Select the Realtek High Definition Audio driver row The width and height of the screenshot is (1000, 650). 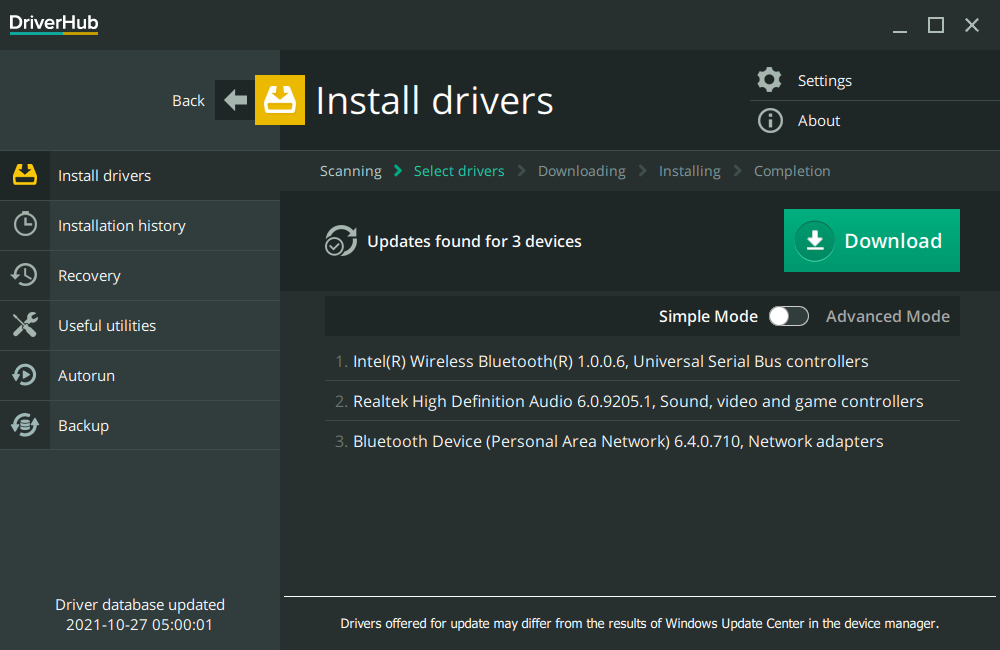point(642,401)
